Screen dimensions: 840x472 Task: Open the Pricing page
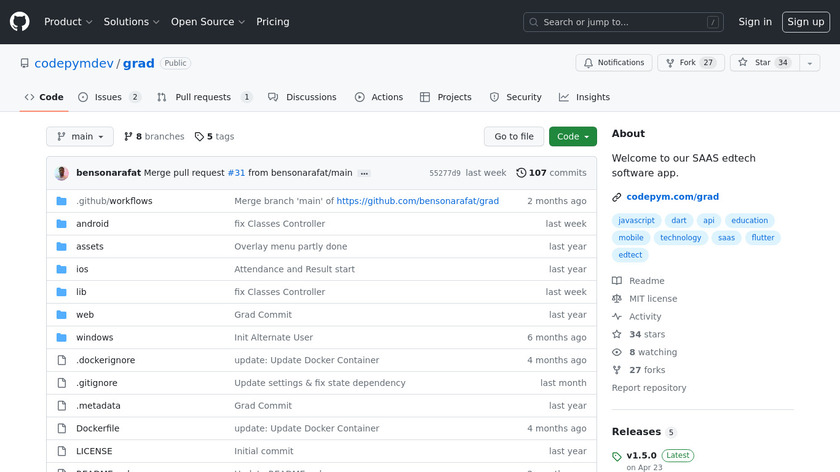tap(273, 22)
